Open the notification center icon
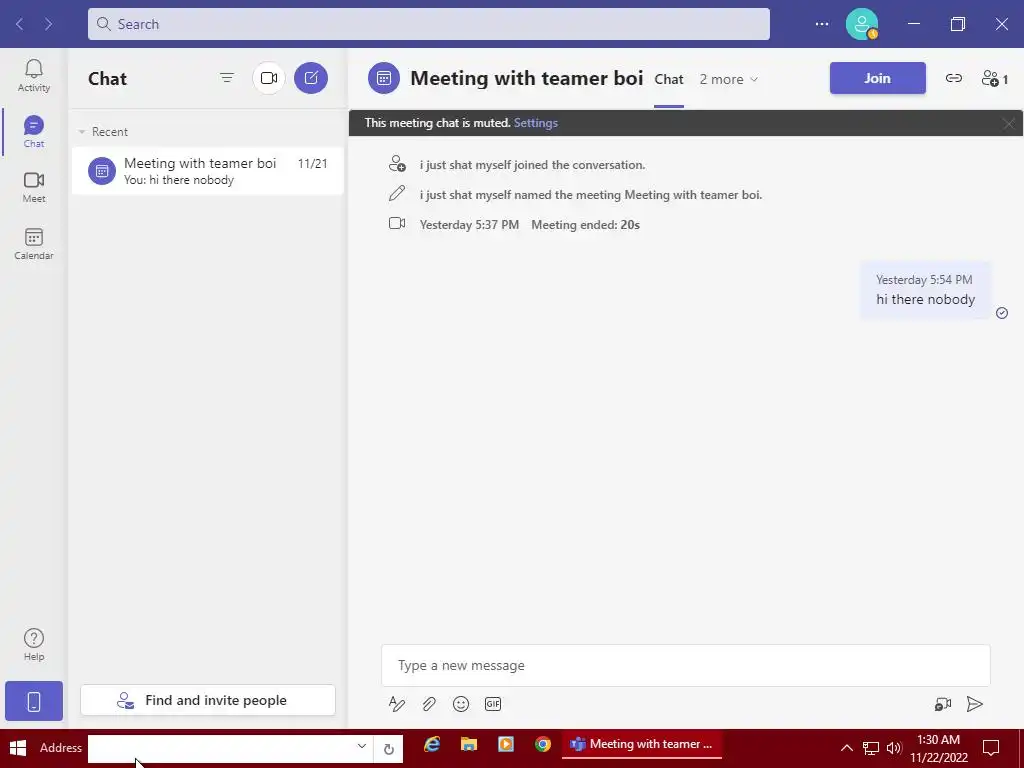This screenshot has width=1024, height=768. point(991,748)
